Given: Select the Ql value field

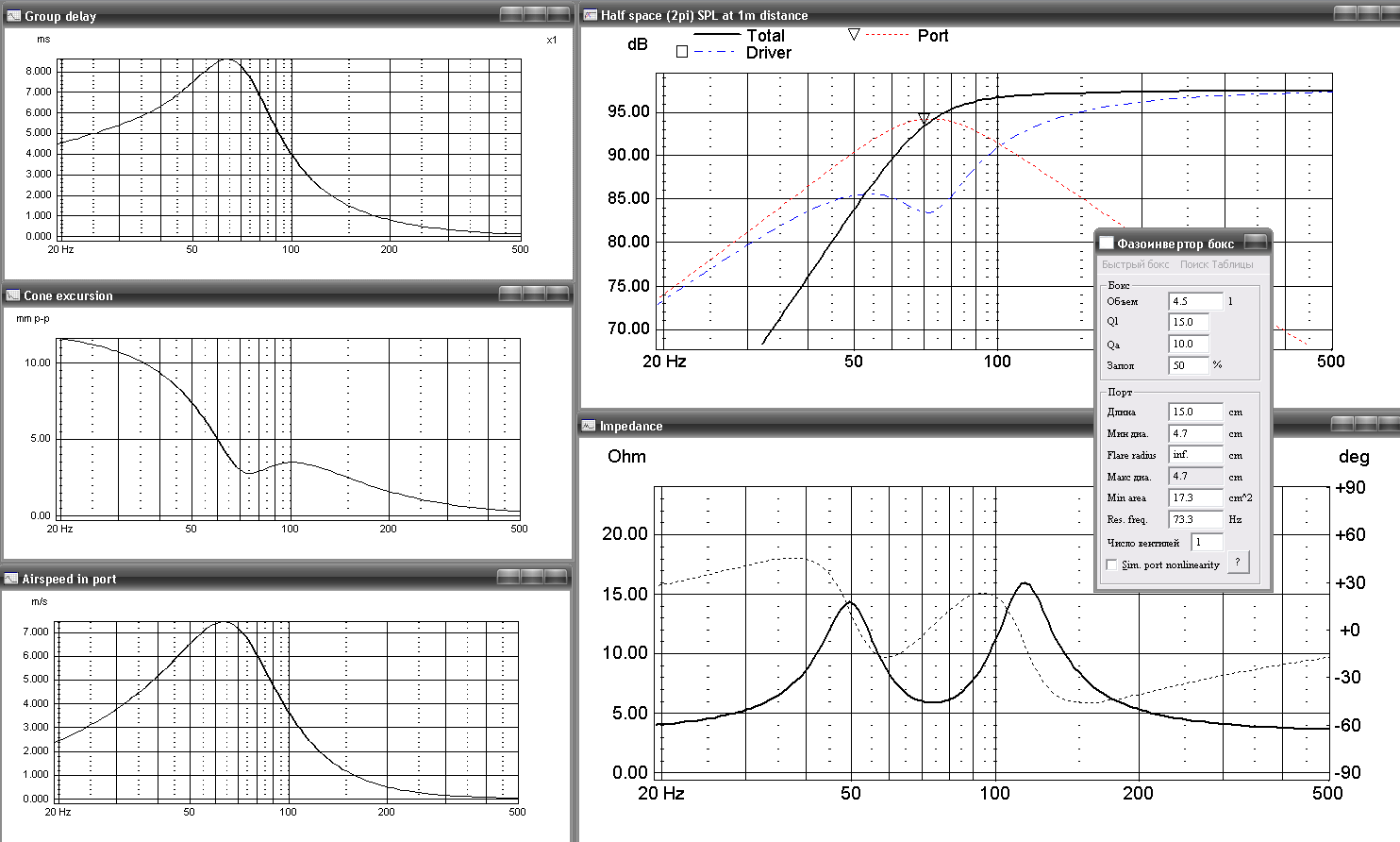Looking at the screenshot, I should tap(1188, 322).
